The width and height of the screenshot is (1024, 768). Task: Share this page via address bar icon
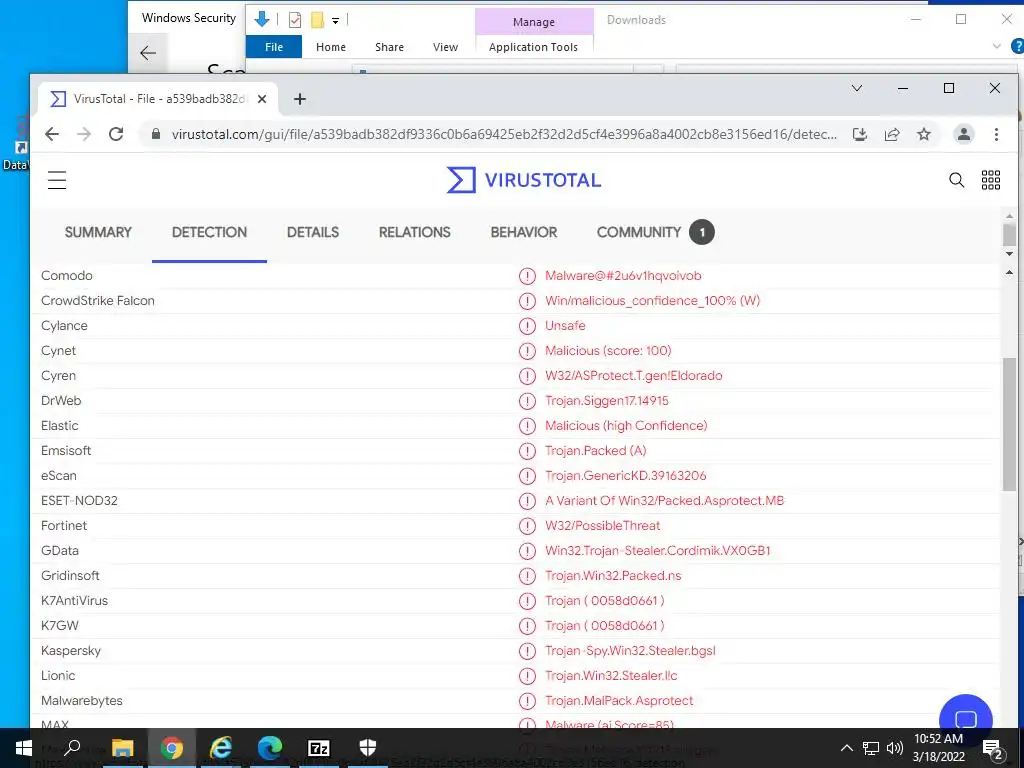coord(891,134)
